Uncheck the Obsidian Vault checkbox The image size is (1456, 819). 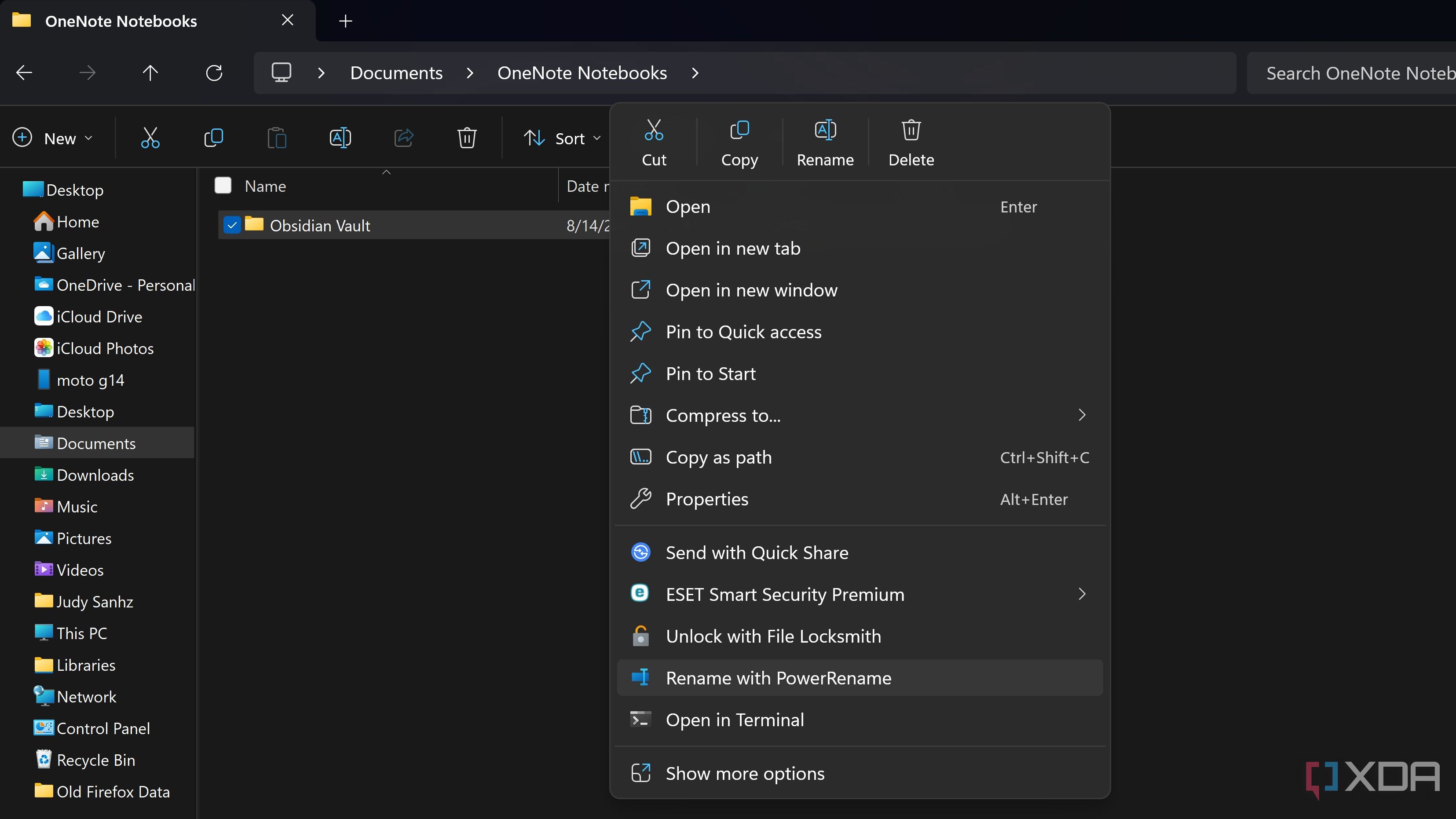pyautogui.click(x=232, y=225)
